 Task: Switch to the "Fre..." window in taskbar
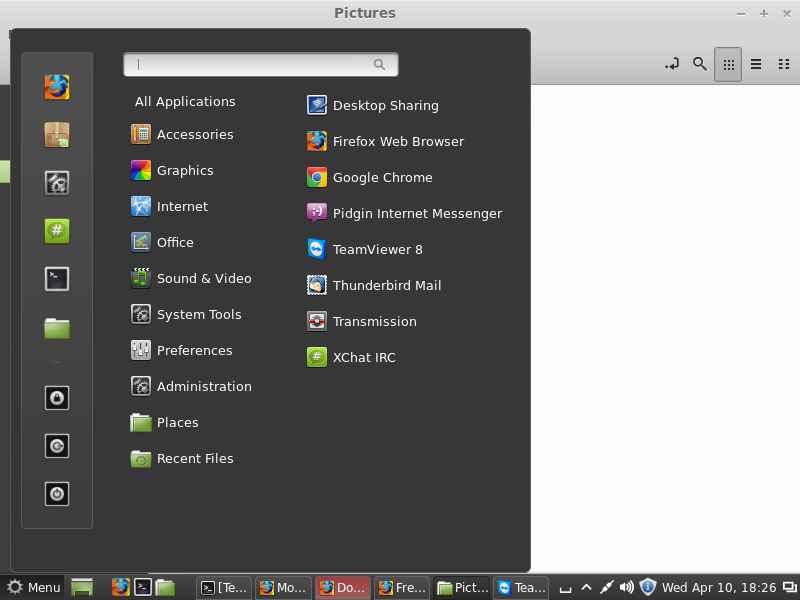pyautogui.click(x=402, y=588)
